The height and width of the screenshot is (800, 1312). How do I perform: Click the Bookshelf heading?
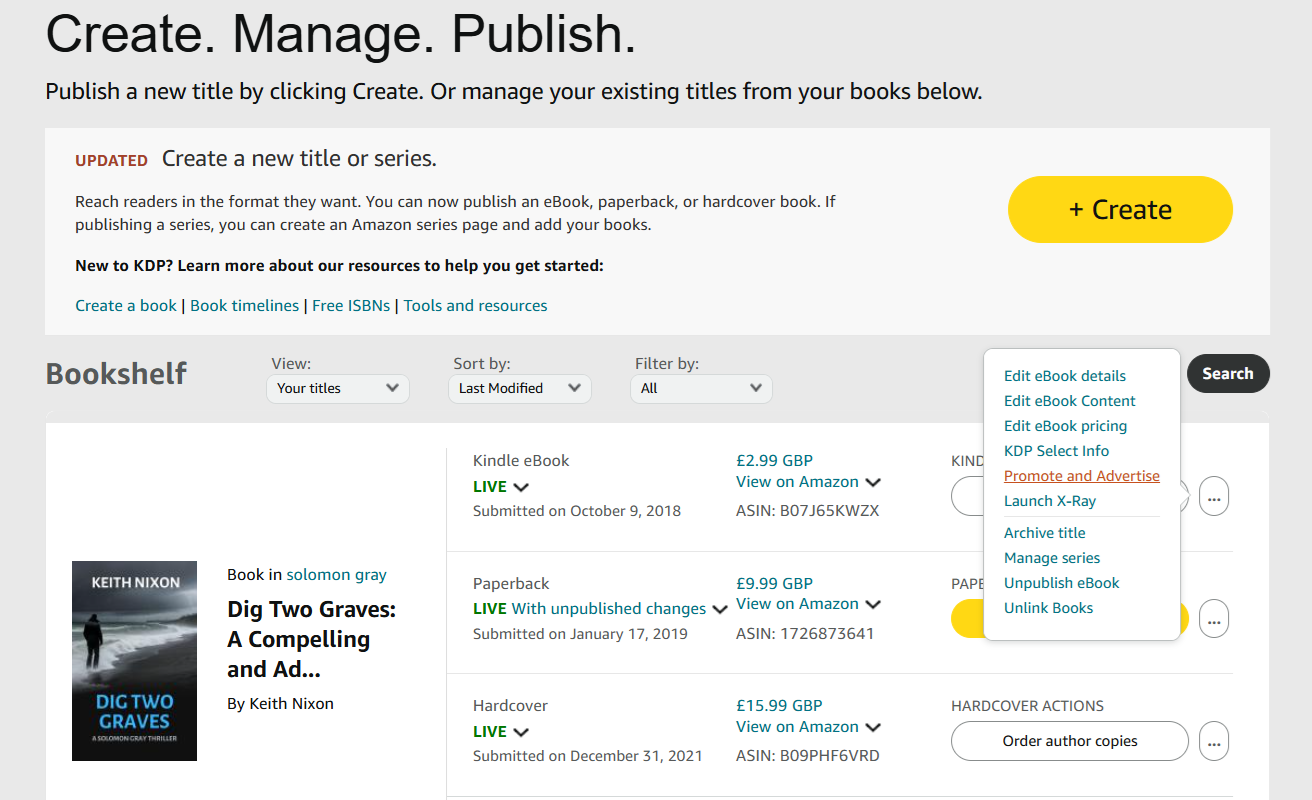116,373
